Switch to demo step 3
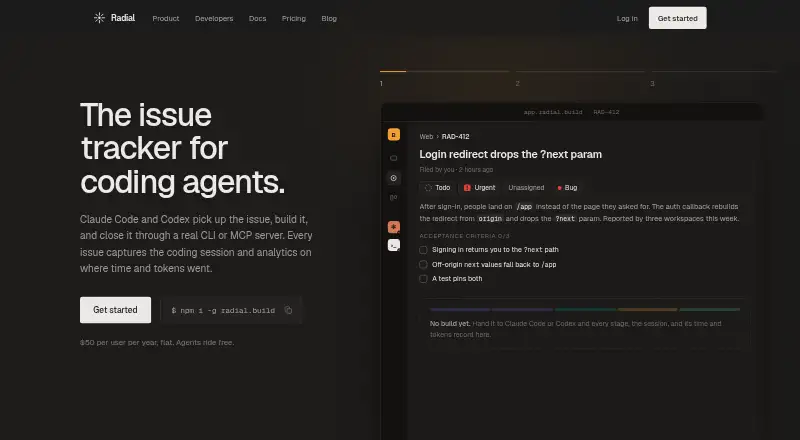This screenshot has height=440, width=800. point(714,78)
